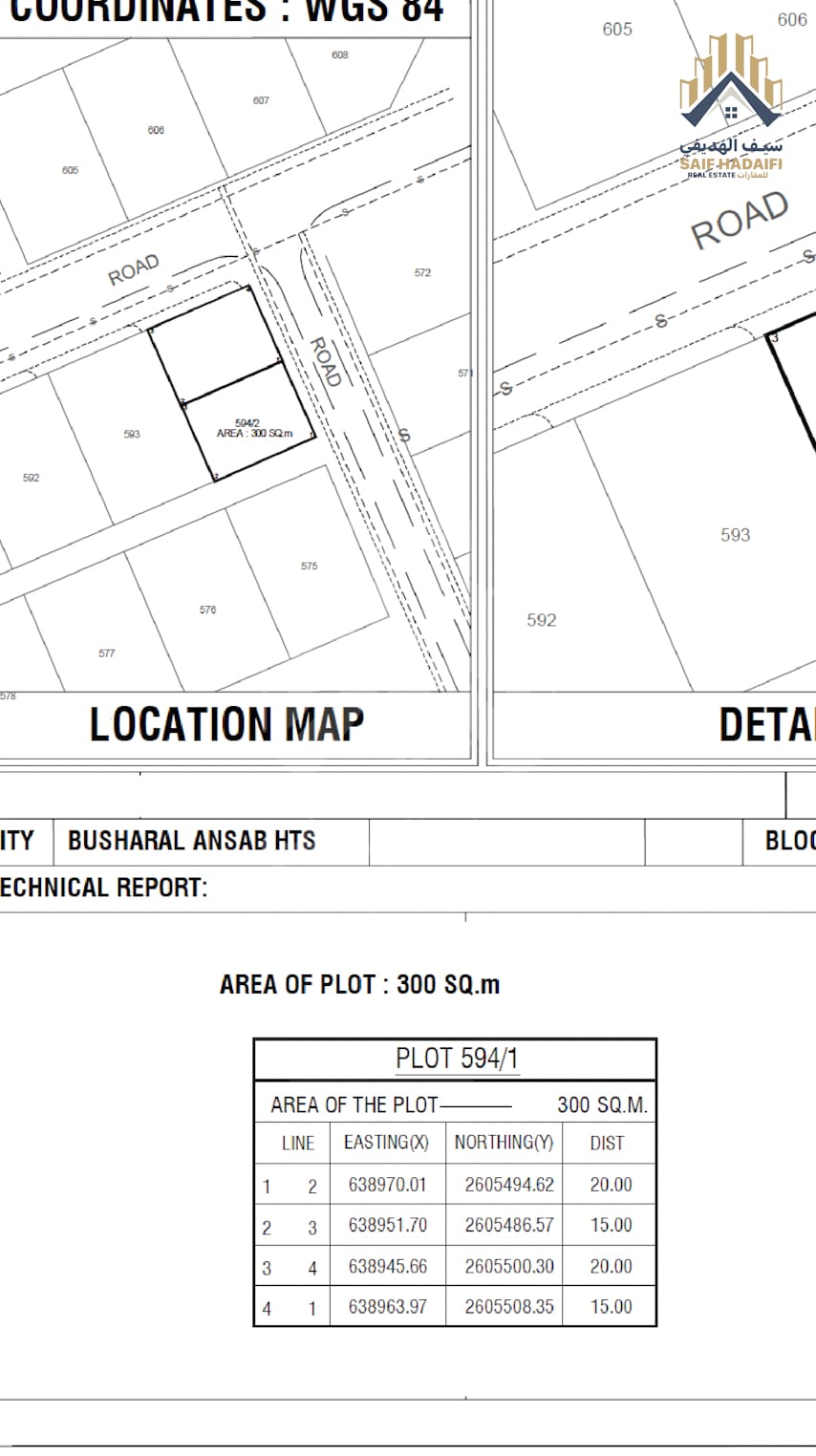Viewport: 816px width, 1456px height.
Task: Click plot 593 on the location map
Action: click(132, 434)
